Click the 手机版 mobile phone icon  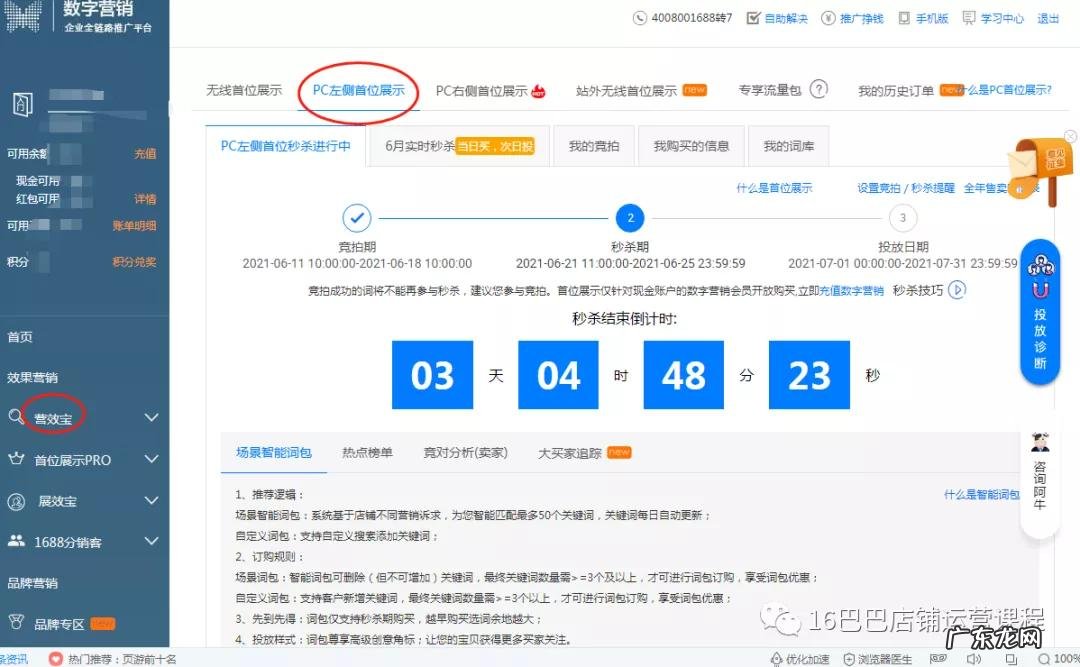click(x=906, y=17)
